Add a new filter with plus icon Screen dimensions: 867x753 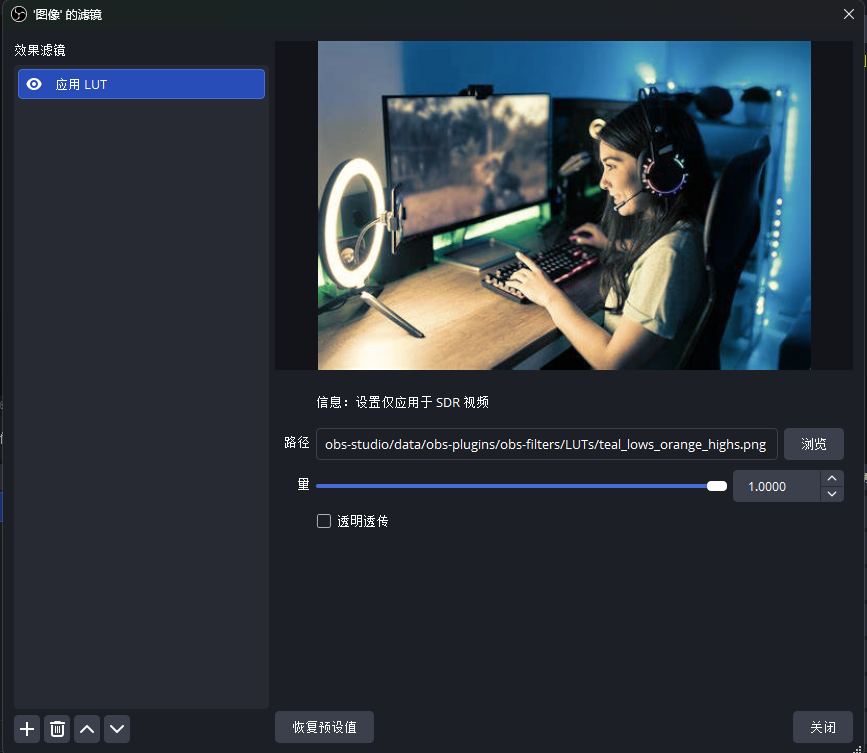point(27,729)
